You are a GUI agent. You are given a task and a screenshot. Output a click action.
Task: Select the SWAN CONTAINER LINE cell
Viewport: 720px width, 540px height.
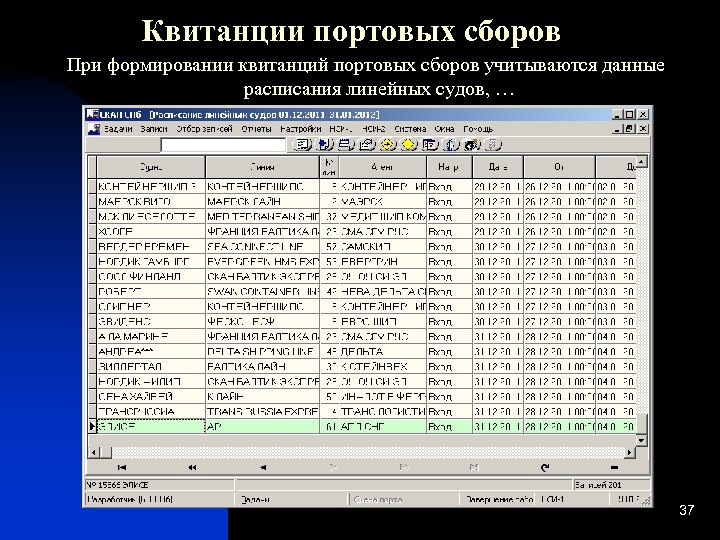tap(263, 292)
